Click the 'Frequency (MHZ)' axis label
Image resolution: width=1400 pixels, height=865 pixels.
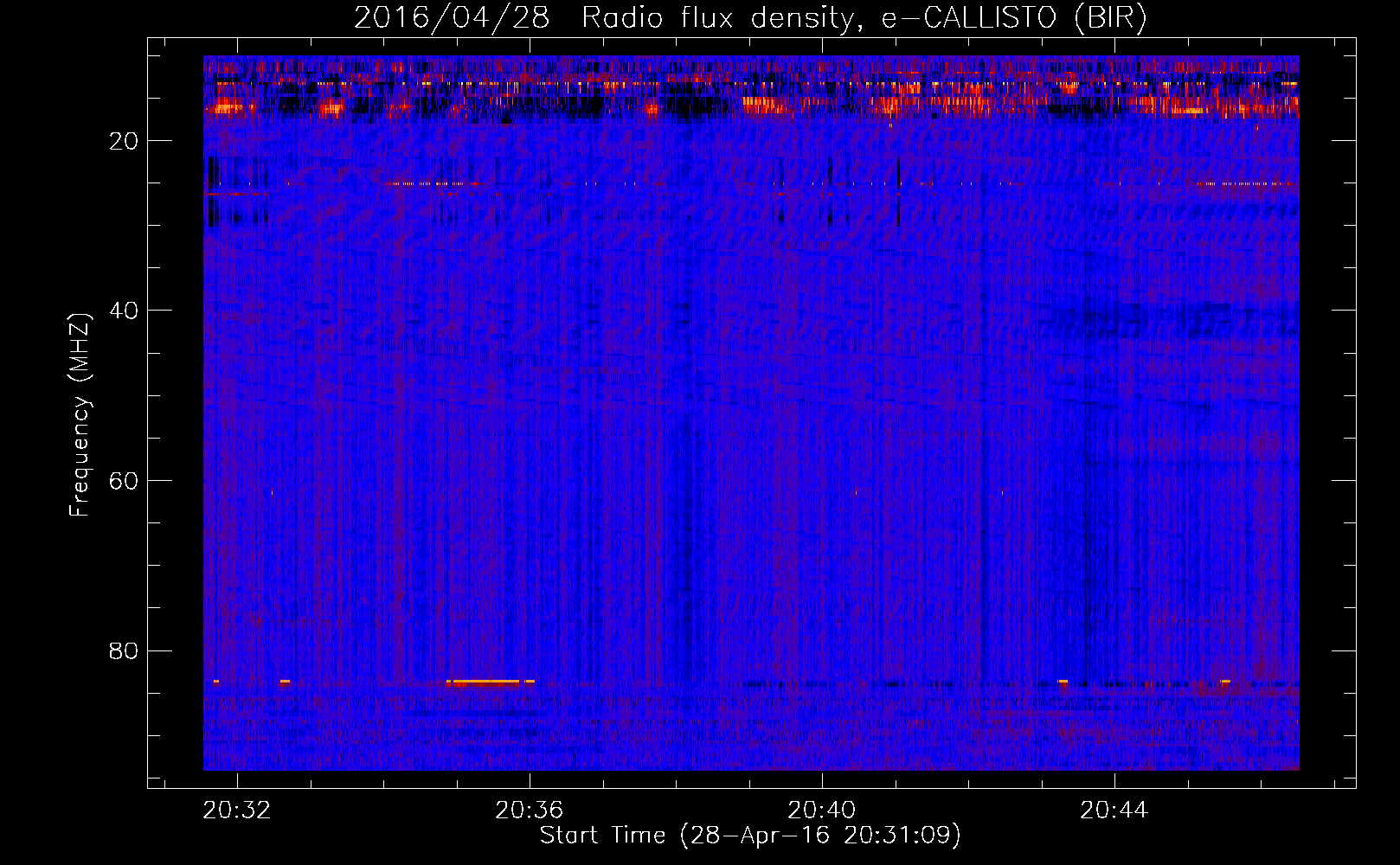pos(80,414)
